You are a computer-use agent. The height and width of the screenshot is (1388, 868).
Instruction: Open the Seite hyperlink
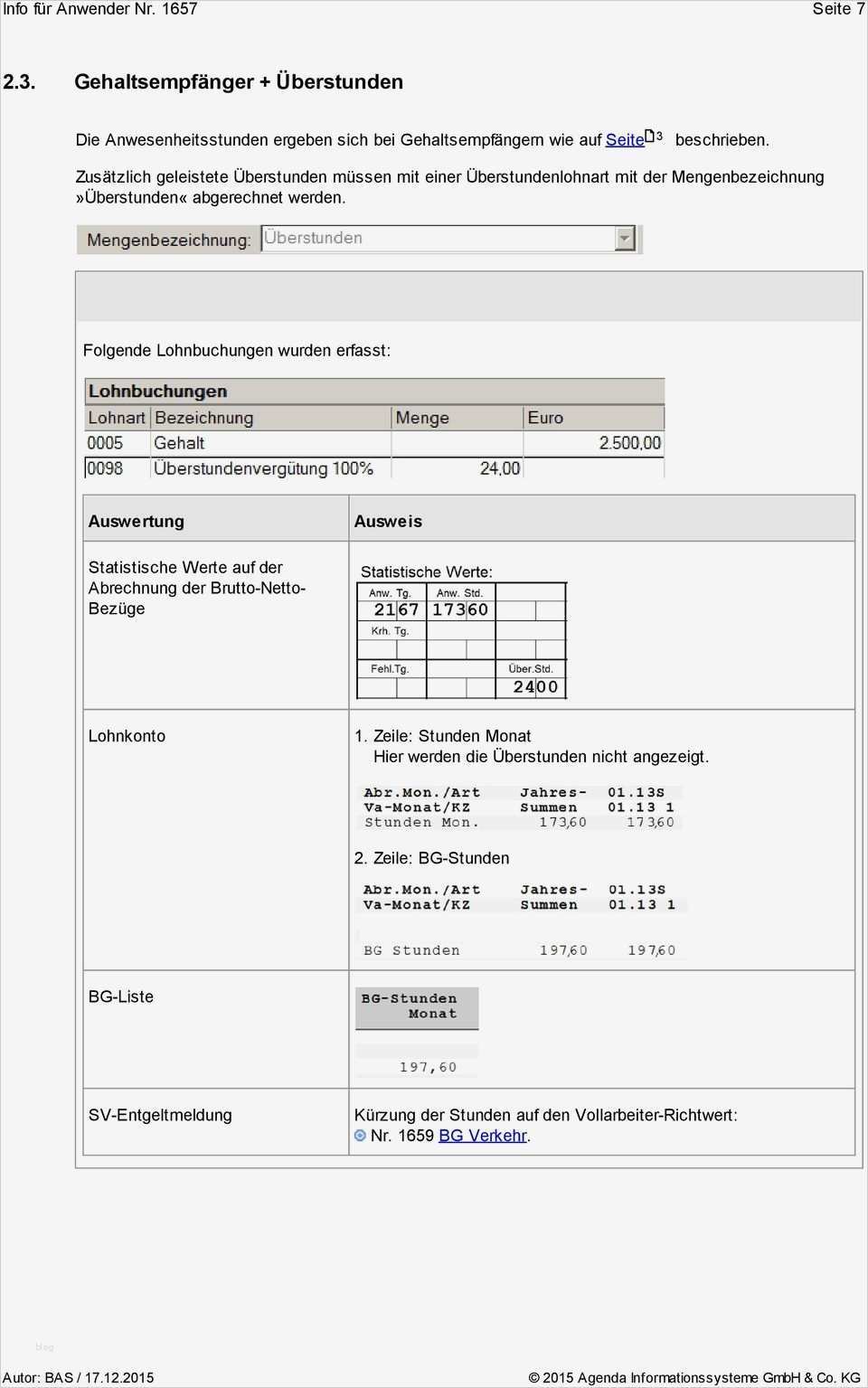626,139
